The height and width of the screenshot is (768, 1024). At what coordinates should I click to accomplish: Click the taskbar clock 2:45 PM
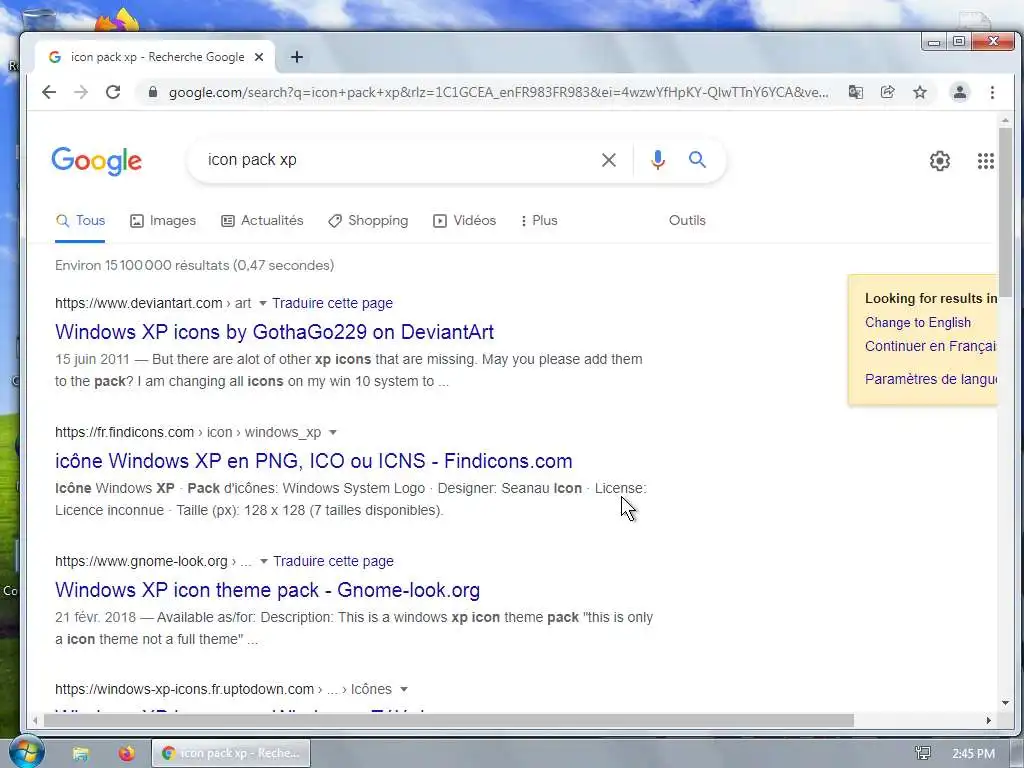[x=973, y=754]
